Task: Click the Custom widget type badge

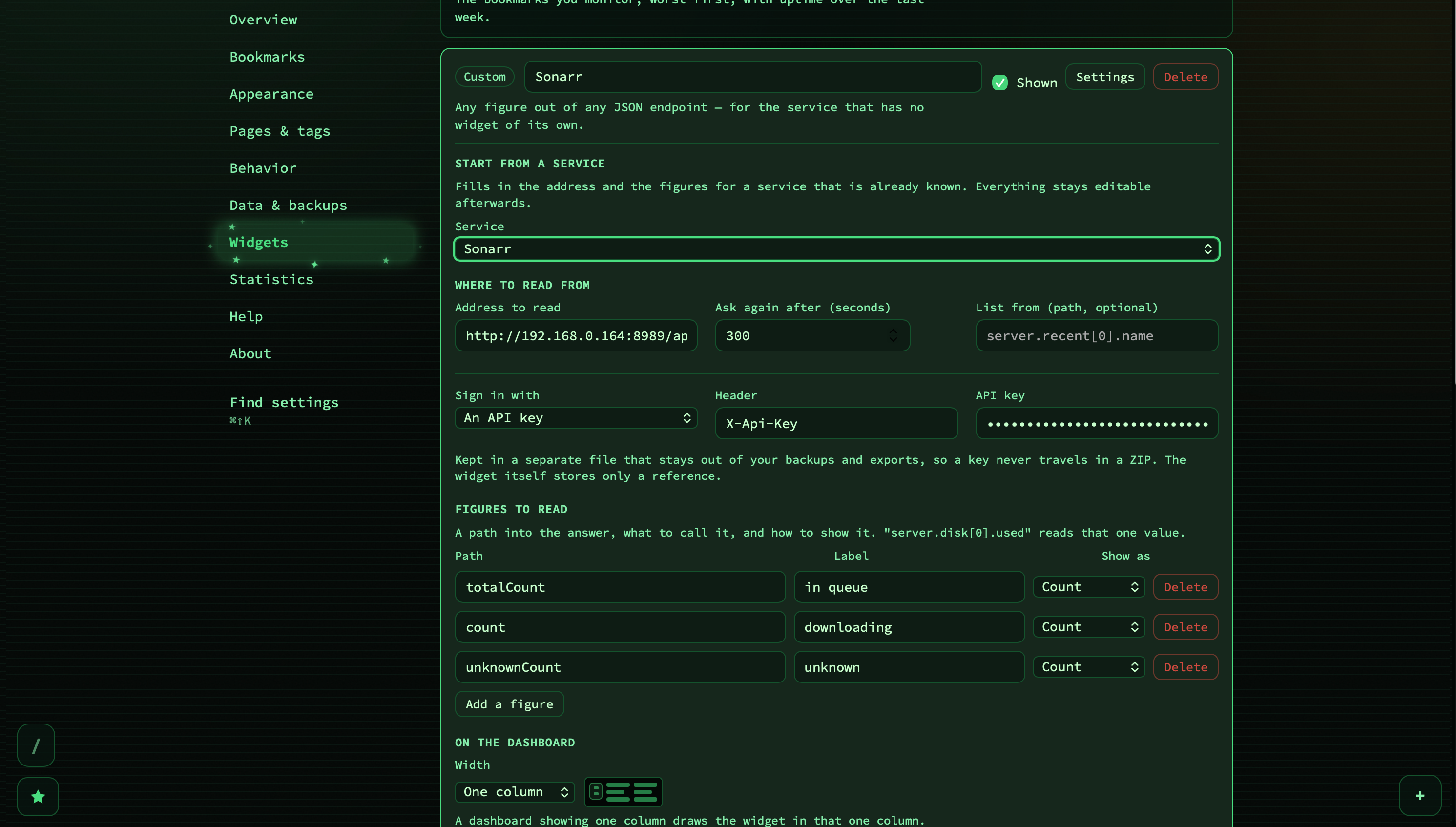Action: click(484, 77)
